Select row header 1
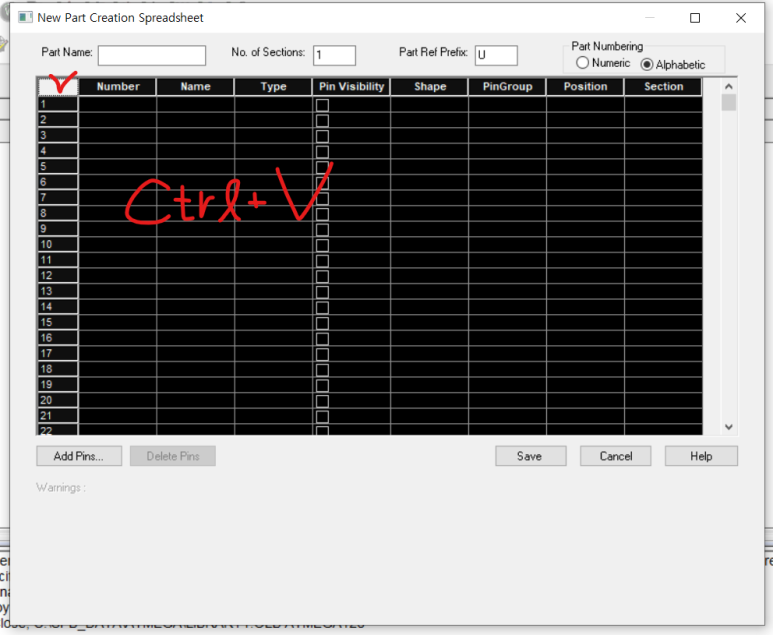 [x=58, y=104]
